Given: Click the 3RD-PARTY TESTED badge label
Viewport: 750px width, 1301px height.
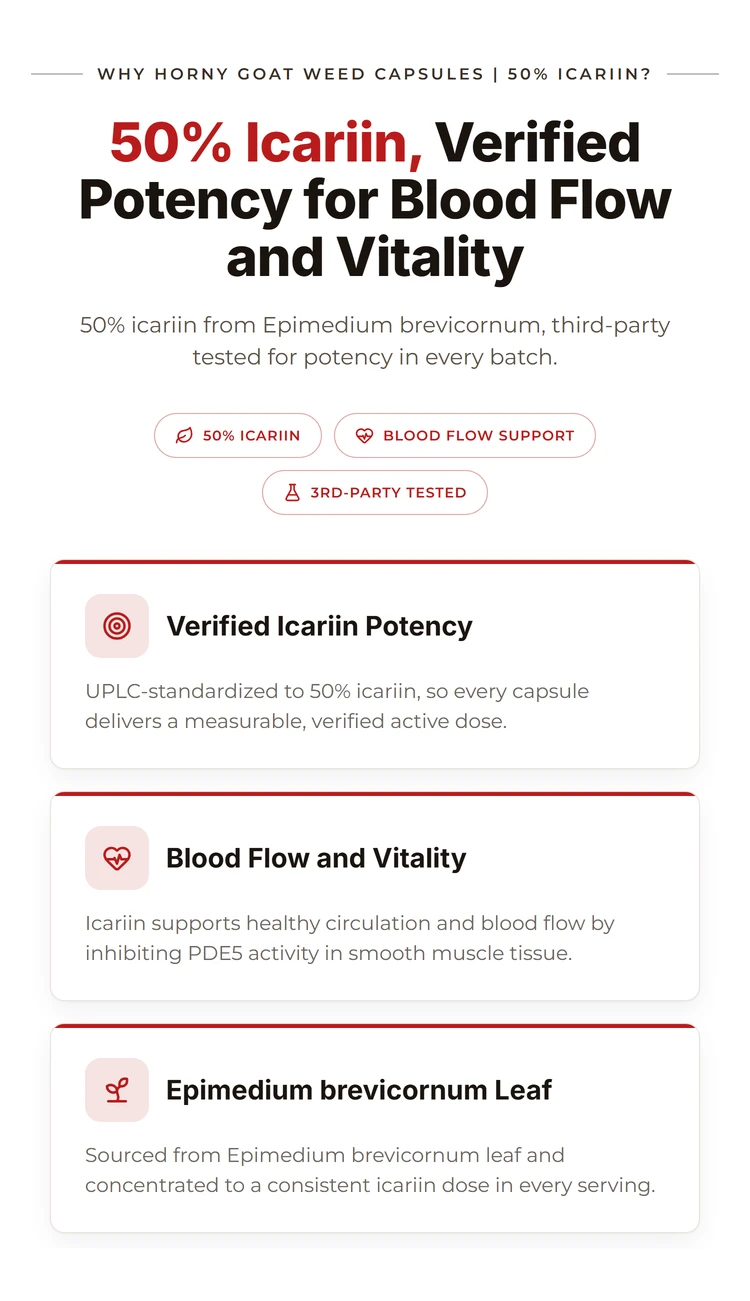Looking at the screenshot, I should tap(388, 492).
